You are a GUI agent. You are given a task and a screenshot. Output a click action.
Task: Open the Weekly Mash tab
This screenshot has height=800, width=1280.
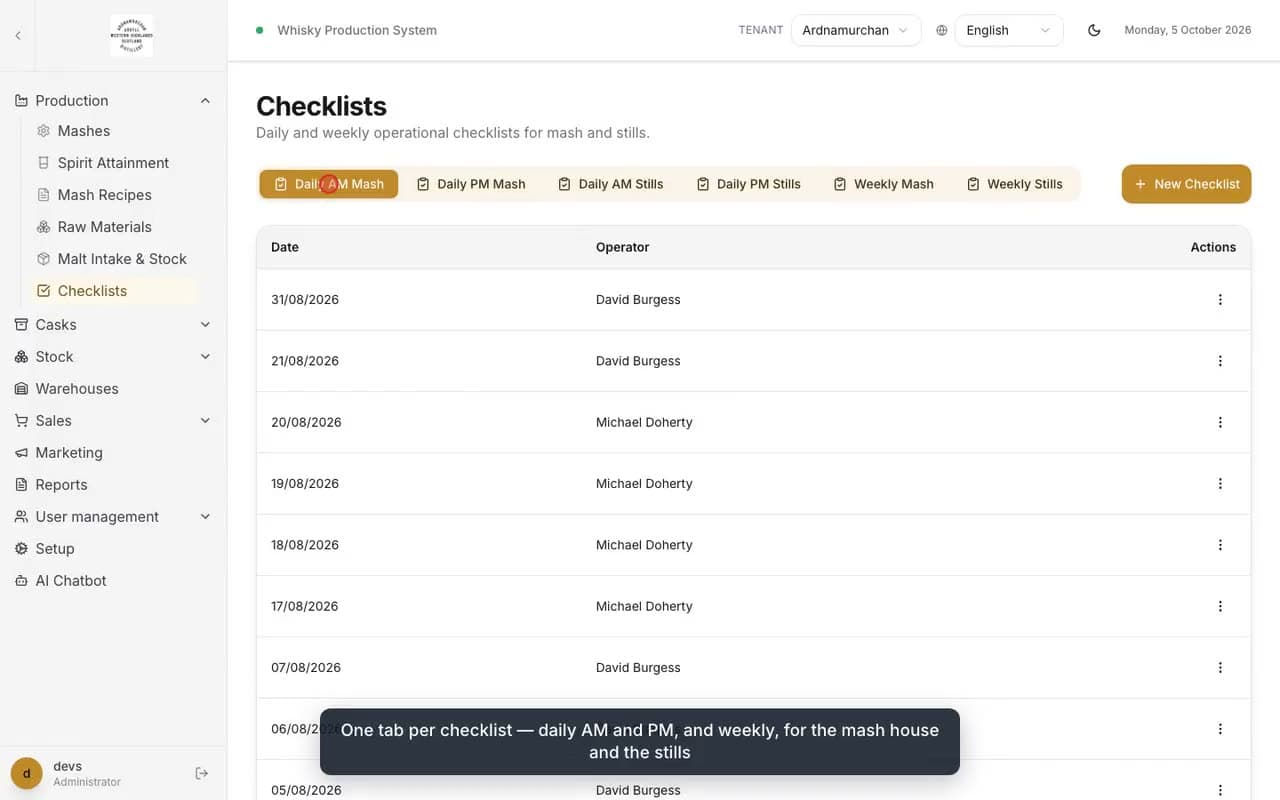pos(884,184)
